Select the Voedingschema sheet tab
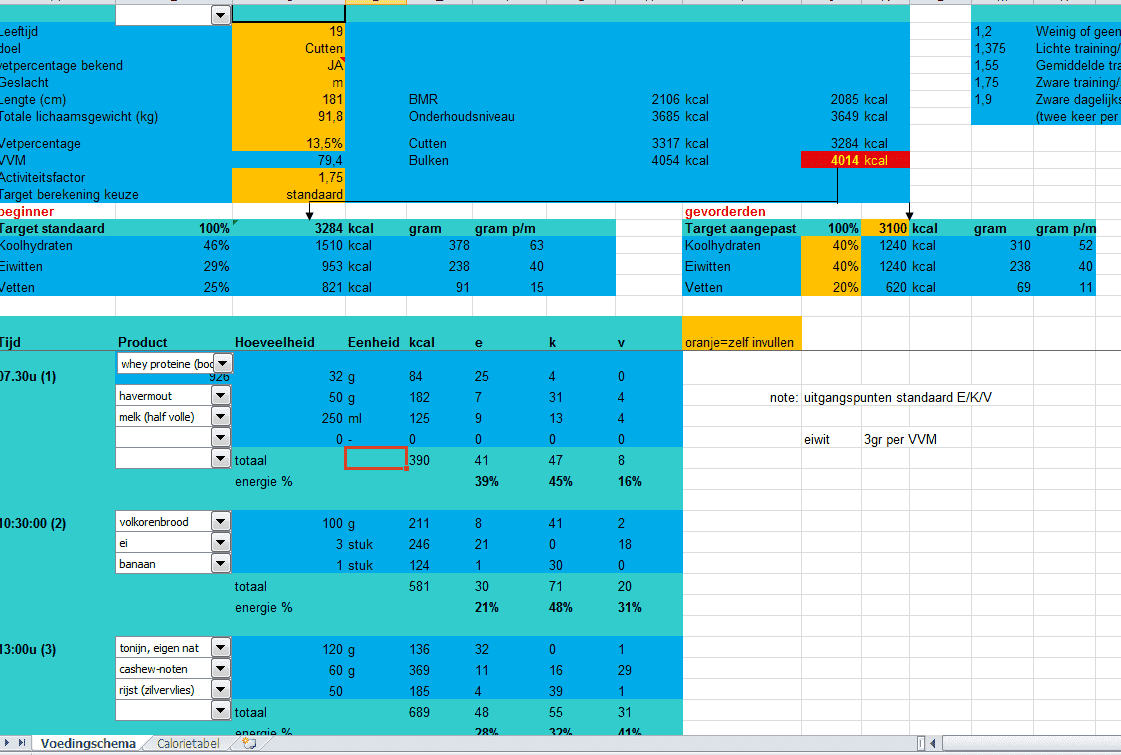1121x755 pixels. point(88,744)
